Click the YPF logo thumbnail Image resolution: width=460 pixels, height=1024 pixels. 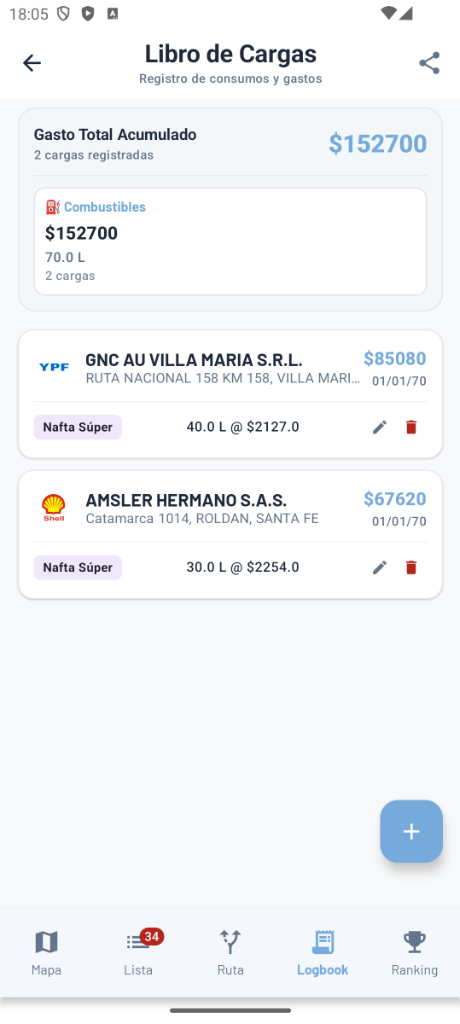pos(54,367)
